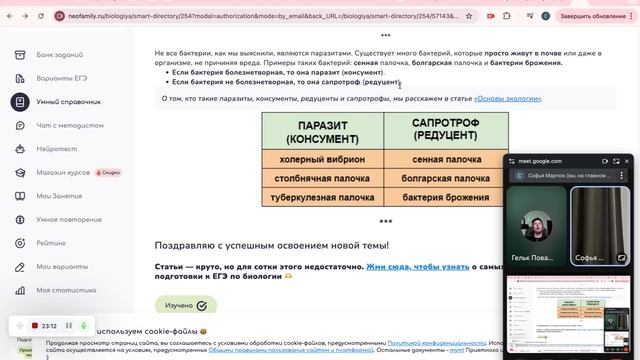Go to Варианты ЕГЭ
This screenshot has height=360, width=640.
[x=61, y=78]
